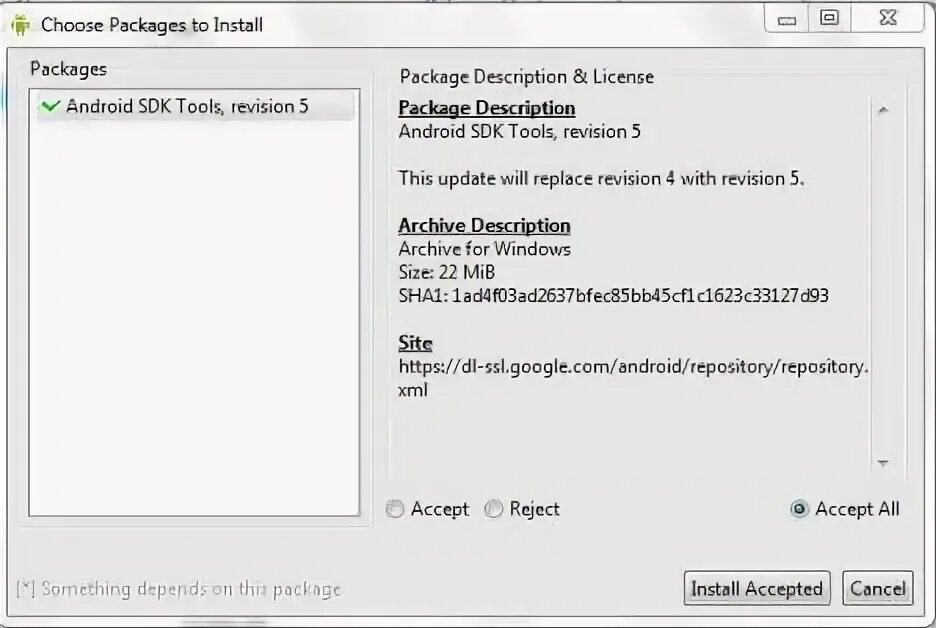The height and width of the screenshot is (628, 936).
Task: Click the Android robot icon in title bar
Action: 20,25
